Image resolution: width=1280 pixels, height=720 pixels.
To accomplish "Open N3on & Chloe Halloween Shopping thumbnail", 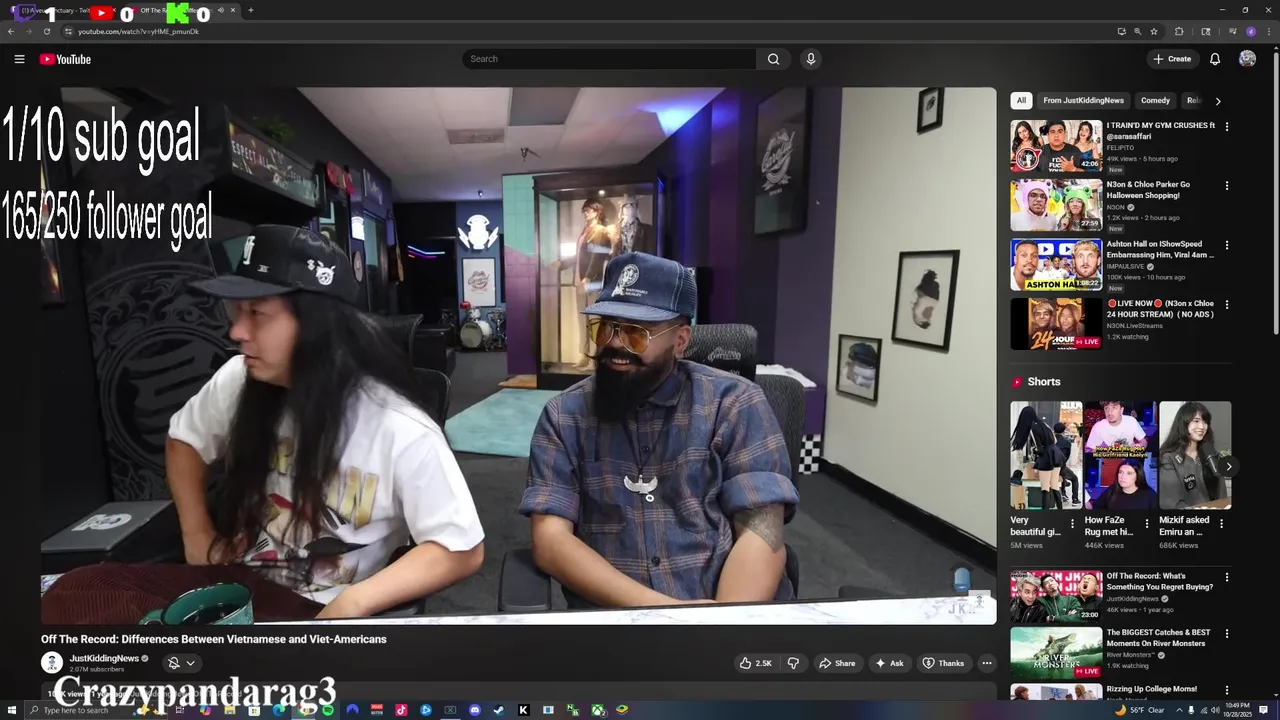I will point(1056,205).
